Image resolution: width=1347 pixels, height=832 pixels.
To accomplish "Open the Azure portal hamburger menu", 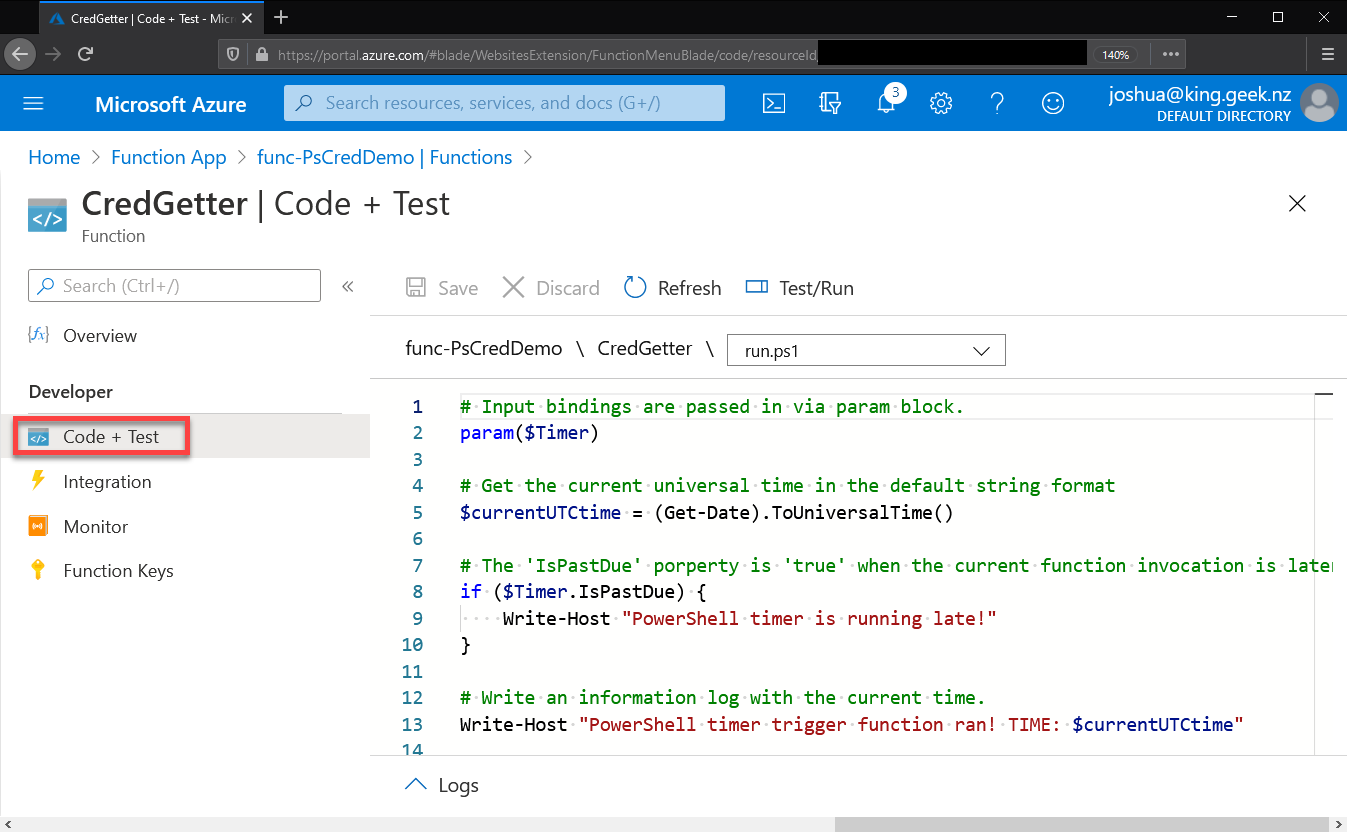I will point(34,103).
